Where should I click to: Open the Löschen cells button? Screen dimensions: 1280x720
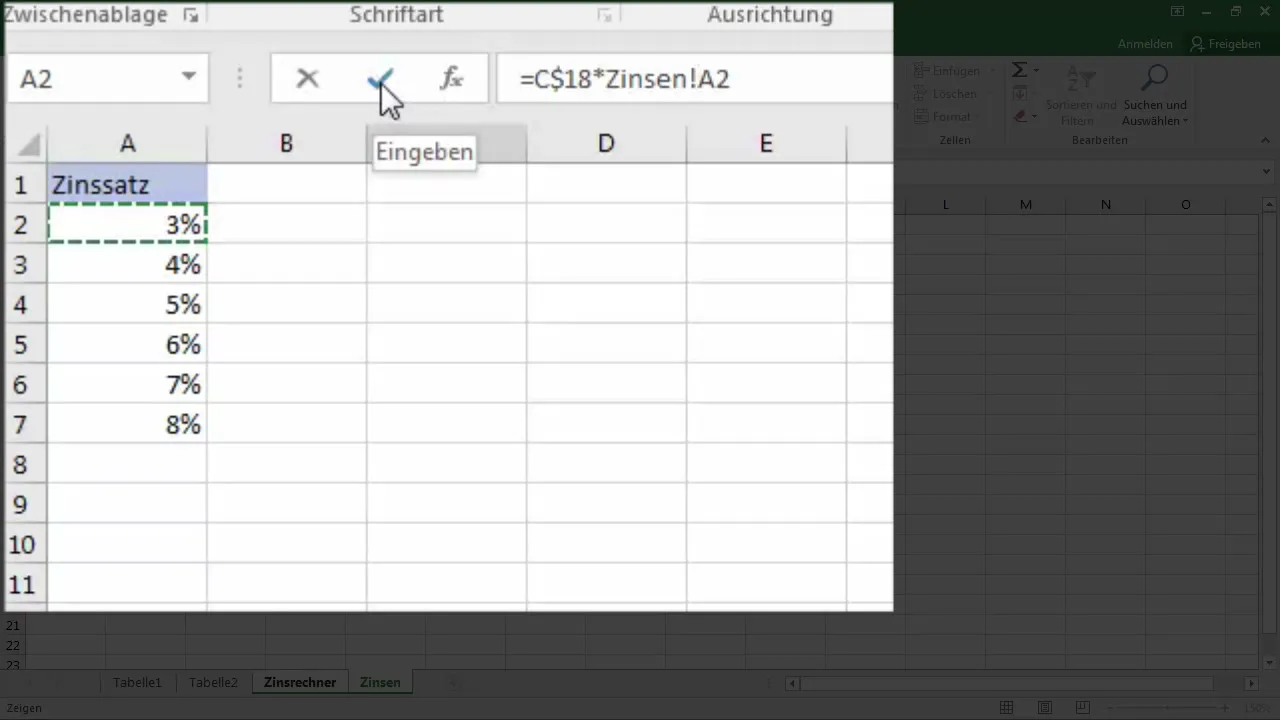946,94
